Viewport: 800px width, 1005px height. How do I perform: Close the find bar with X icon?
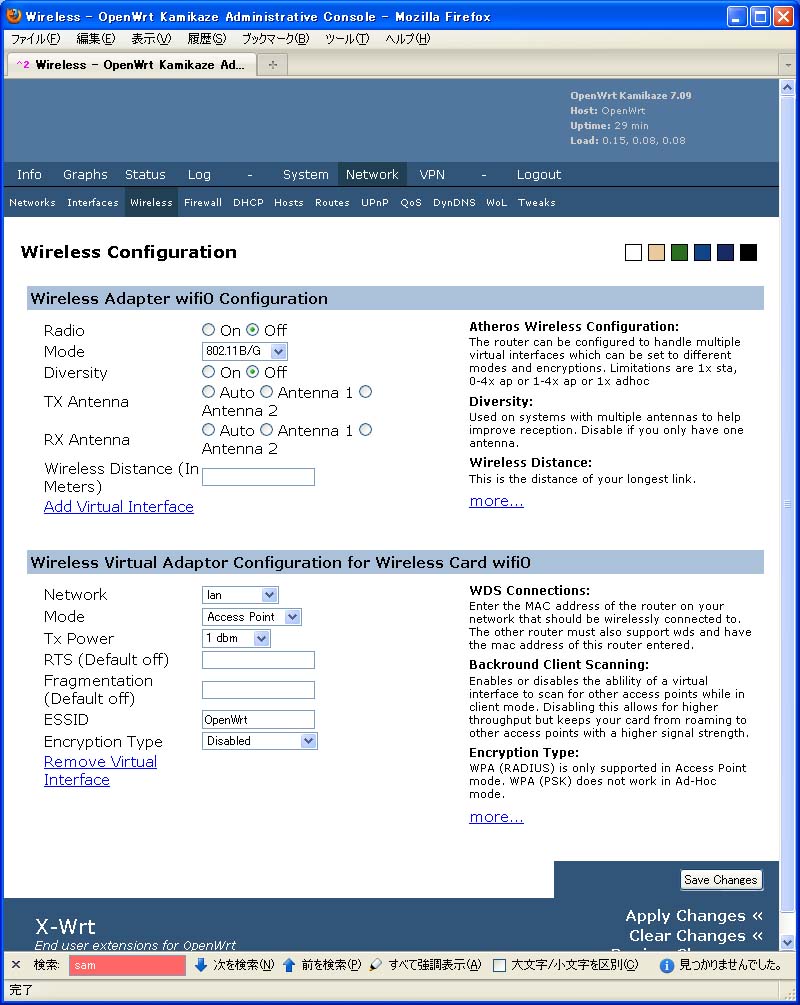click(x=16, y=965)
